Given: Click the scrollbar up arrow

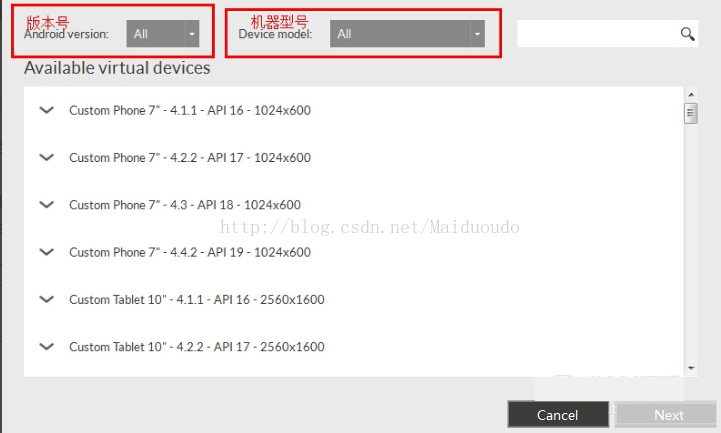Looking at the screenshot, I should pyautogui.click(x=691, y=94).
